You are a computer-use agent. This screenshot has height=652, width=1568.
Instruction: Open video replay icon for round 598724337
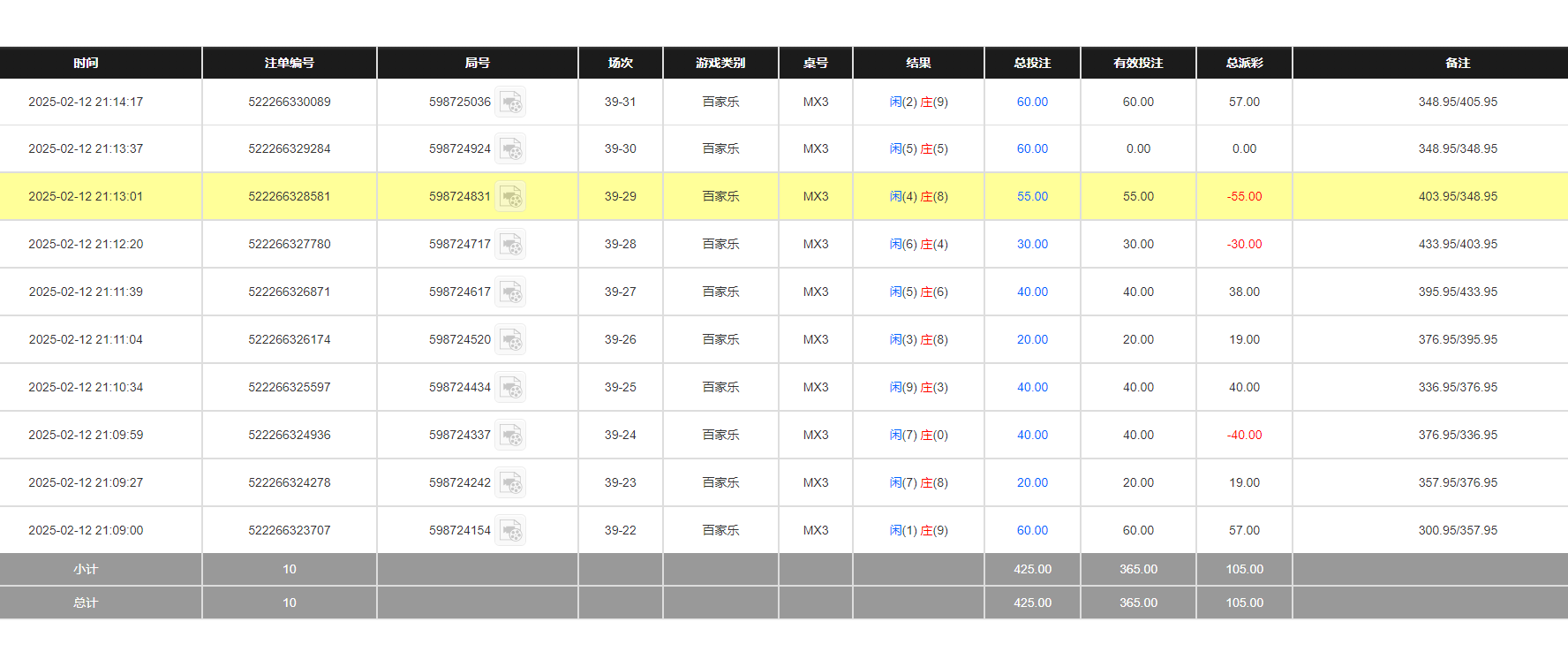point(510,436)
